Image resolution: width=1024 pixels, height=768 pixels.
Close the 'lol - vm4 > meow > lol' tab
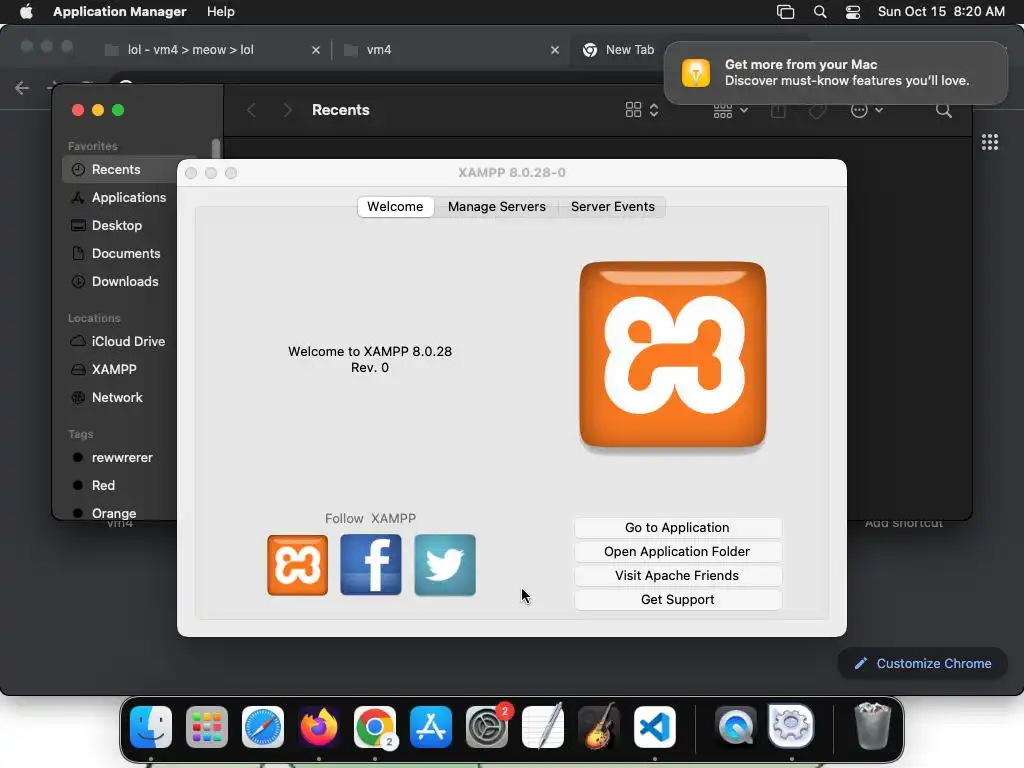(315, 50)
